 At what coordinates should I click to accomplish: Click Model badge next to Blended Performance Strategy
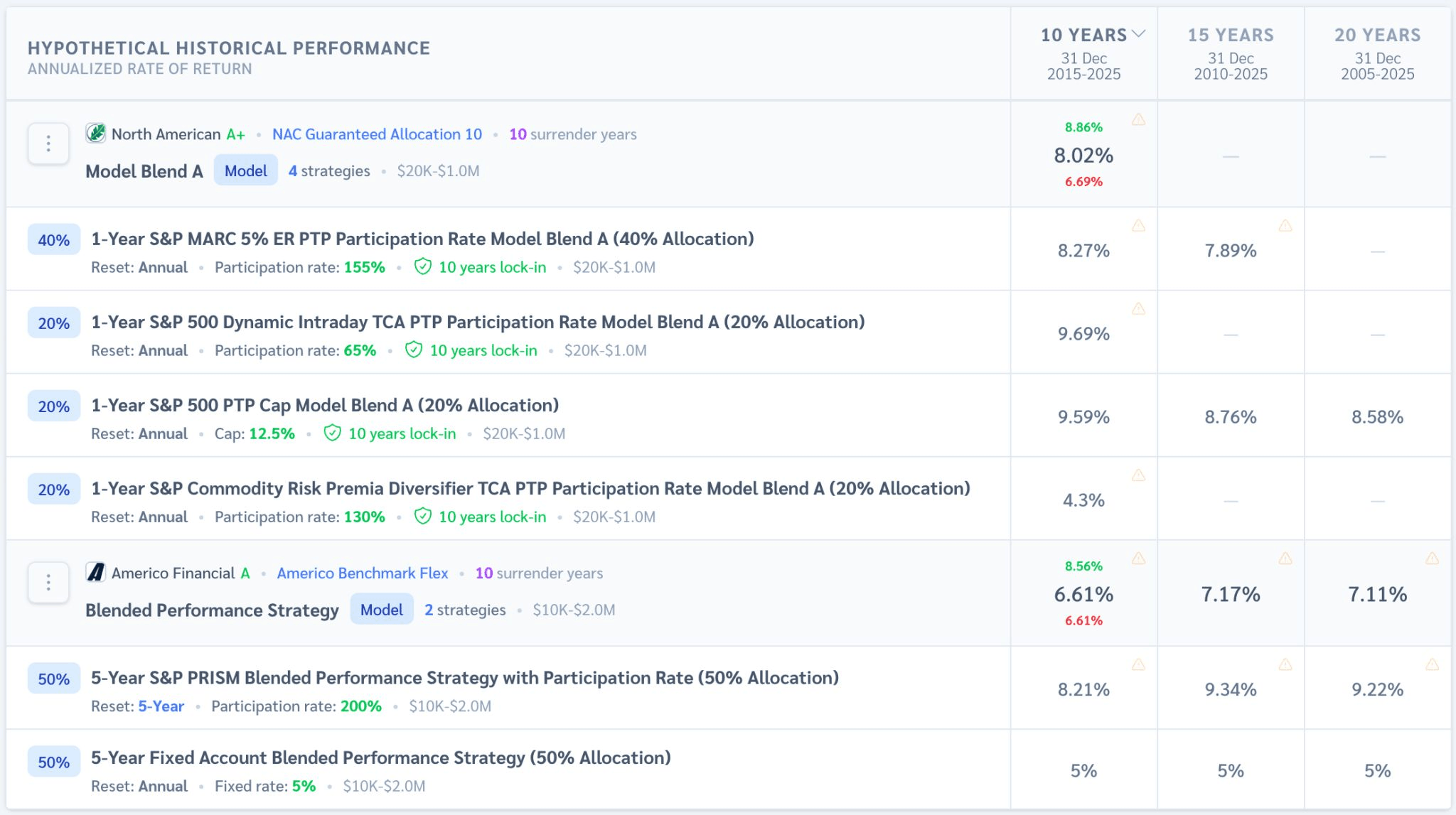click(382, 610)
